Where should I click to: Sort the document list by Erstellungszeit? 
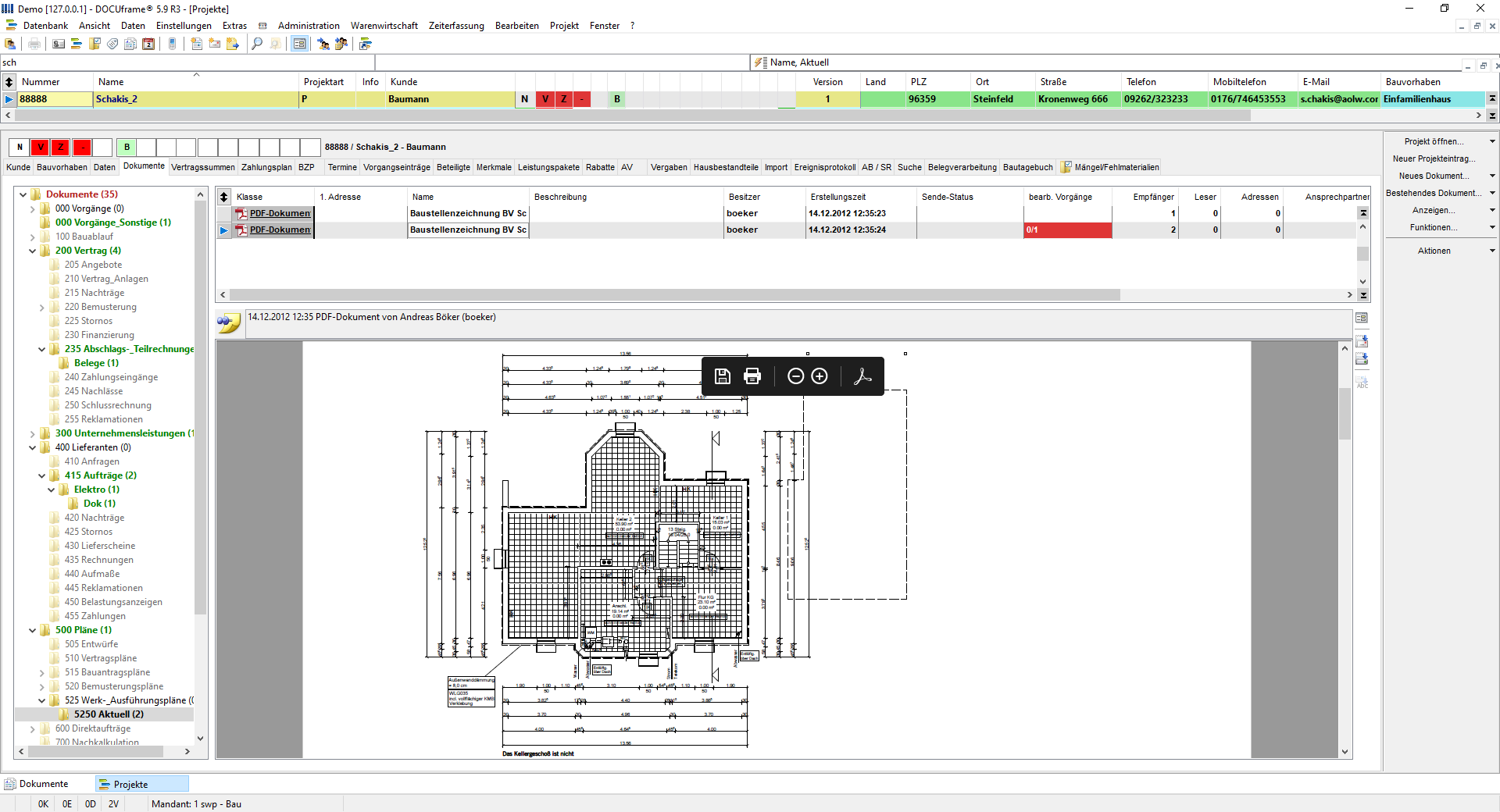[838, 197]
